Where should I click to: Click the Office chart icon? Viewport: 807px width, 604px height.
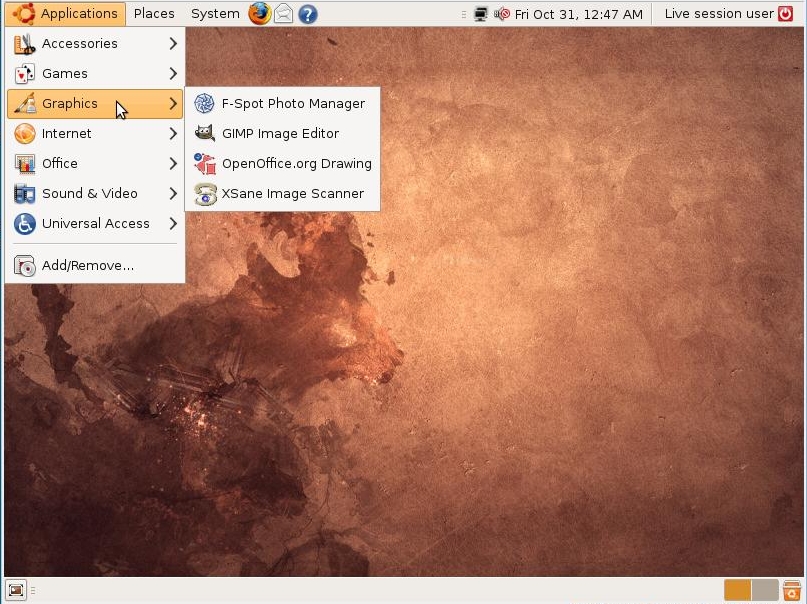[x=24, y=164]
